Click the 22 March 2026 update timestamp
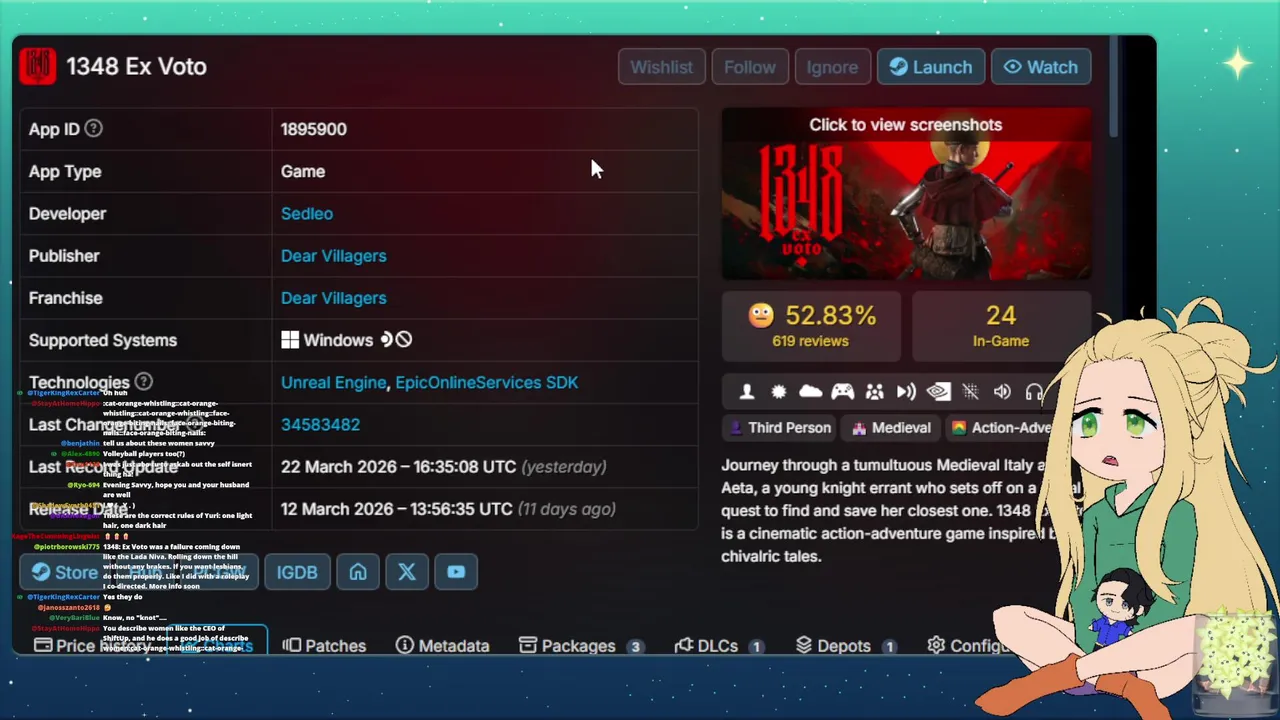This screenshot has height=720, width=1280. [398, 466]
